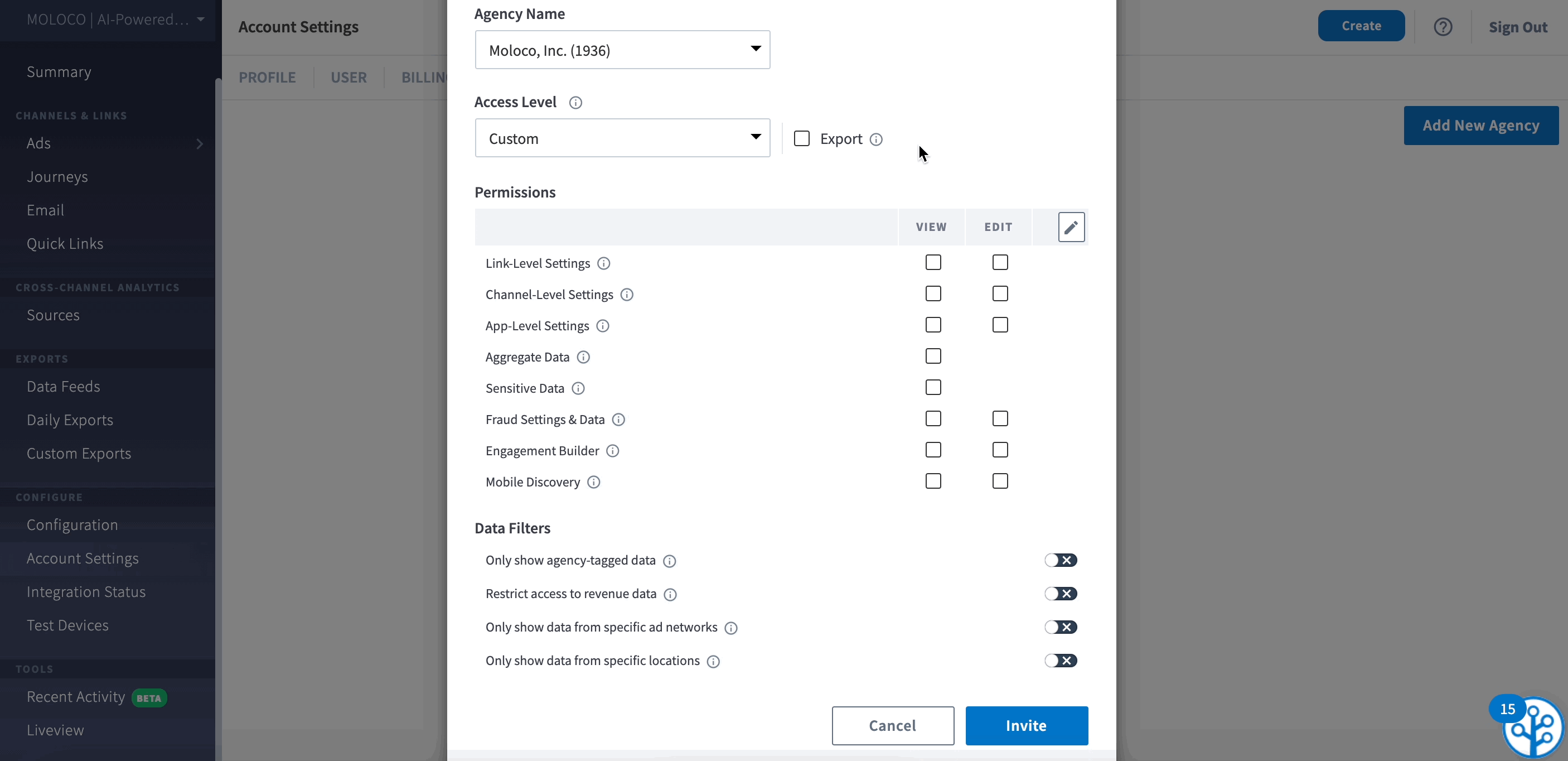Switch to the USER tab
This screenshot has width=1568, height=761.
click(349, 78)
